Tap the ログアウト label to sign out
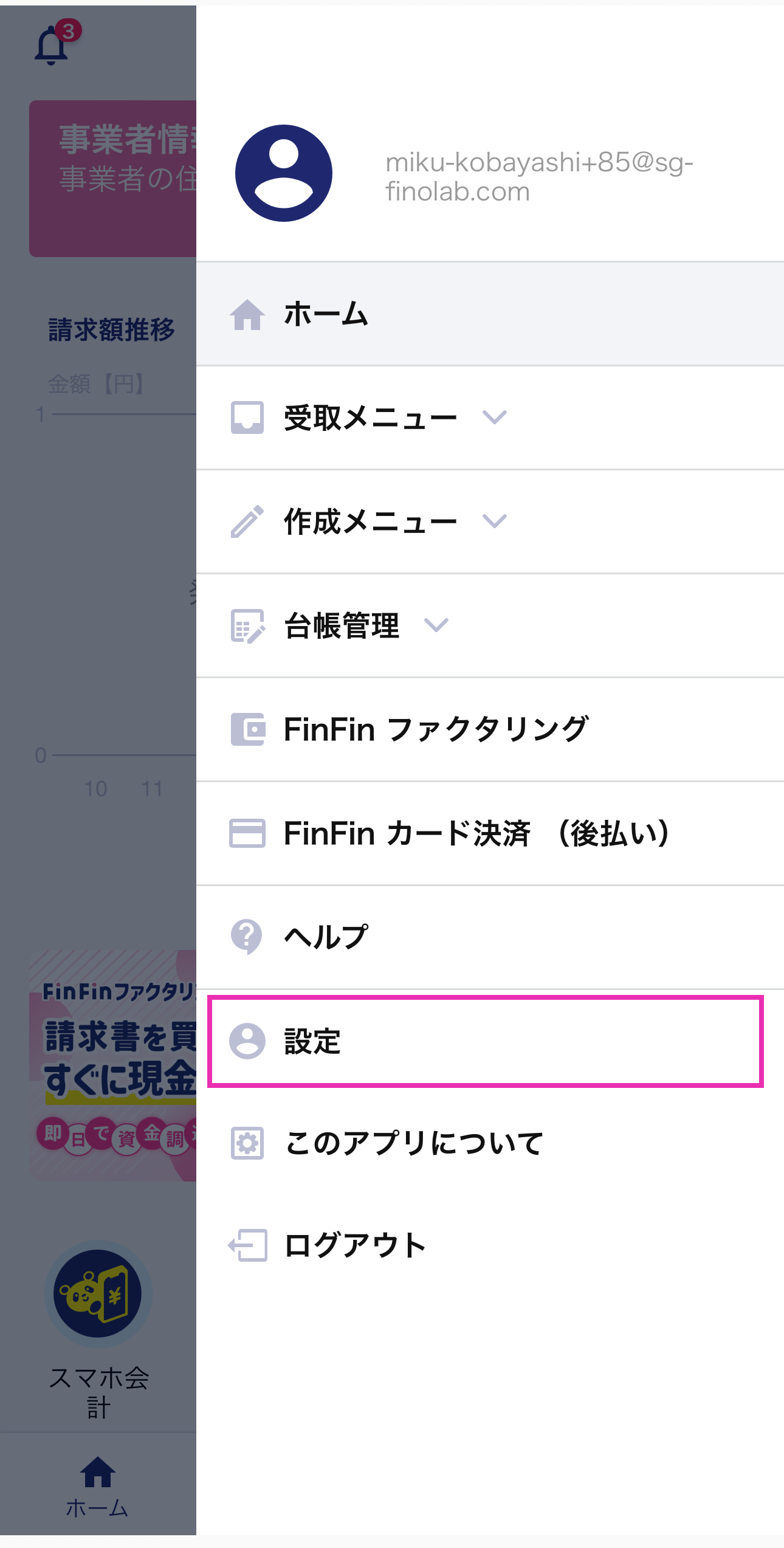Viewport: 784px width, 1548px height. click(x=355, y=1245)
